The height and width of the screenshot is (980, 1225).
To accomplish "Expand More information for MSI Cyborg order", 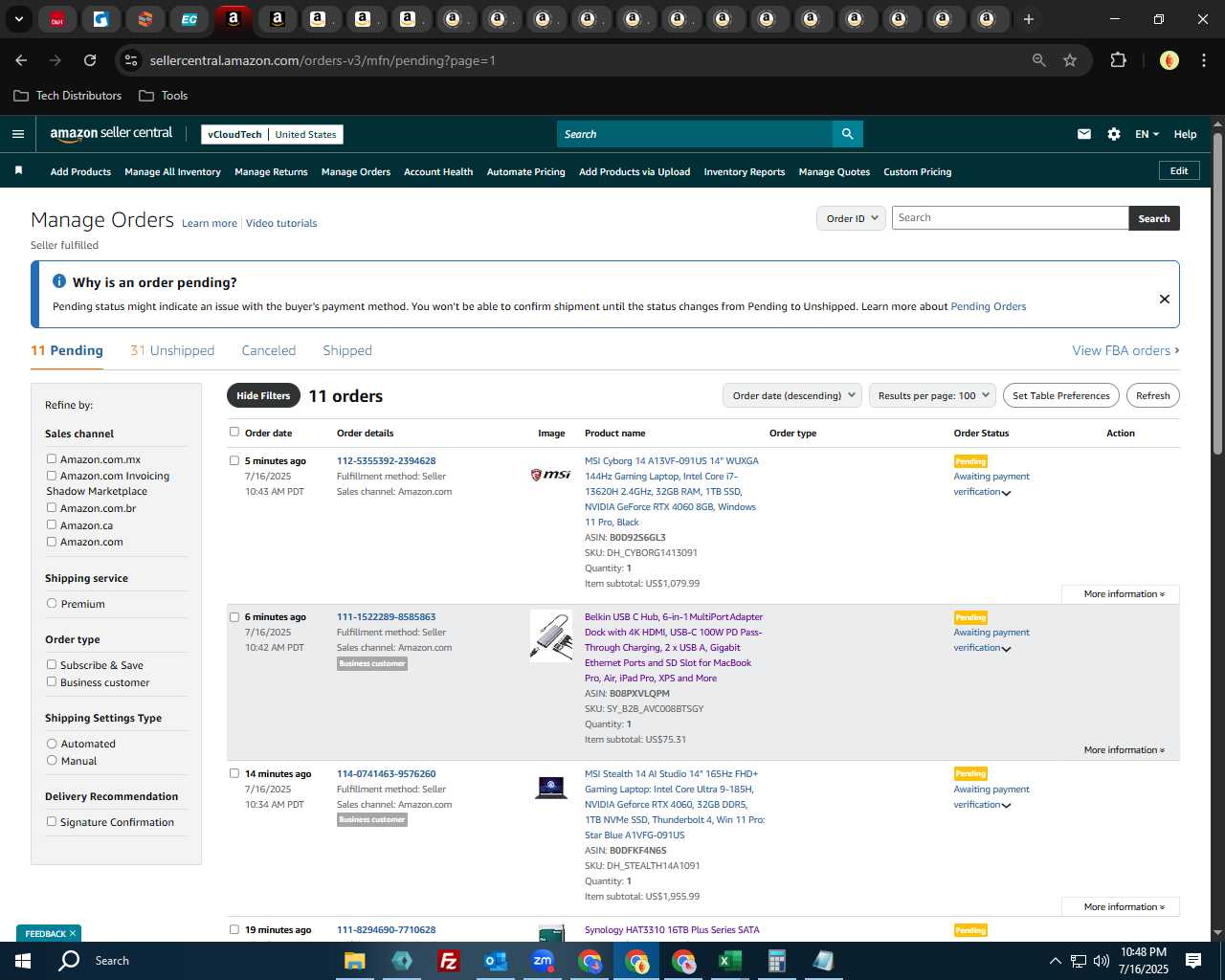I will point(1121,594).
